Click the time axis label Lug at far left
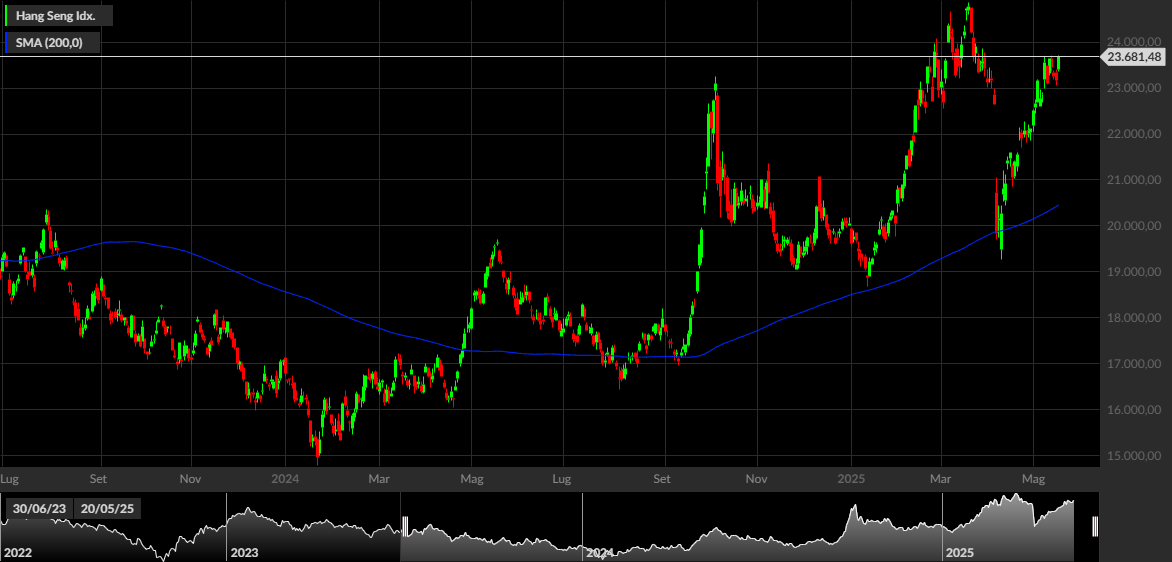Screen dimensions: 1172x562 (x=10, y=478)
